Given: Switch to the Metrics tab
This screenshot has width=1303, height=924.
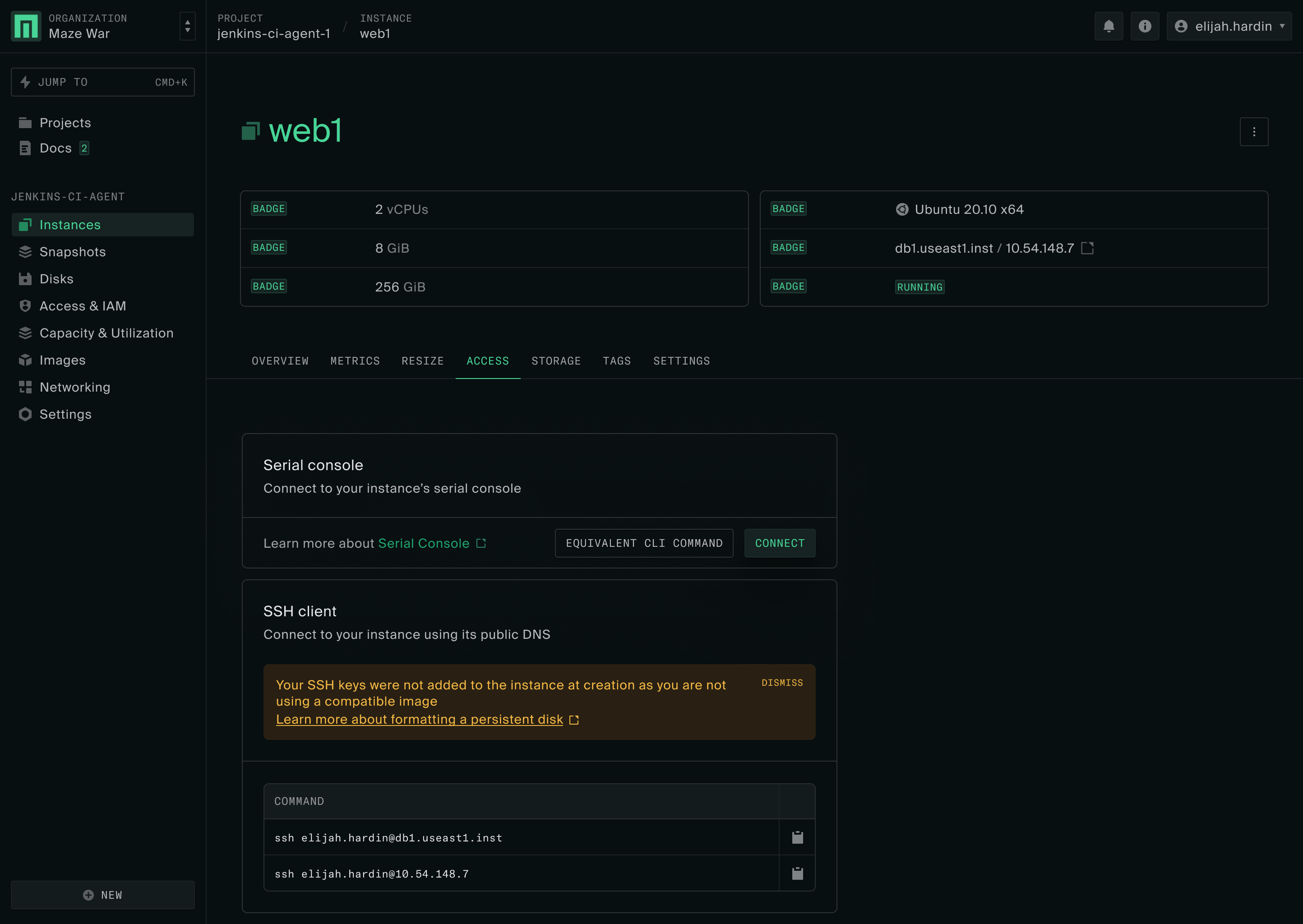Looking at the screenshot, I should point(355,361).
